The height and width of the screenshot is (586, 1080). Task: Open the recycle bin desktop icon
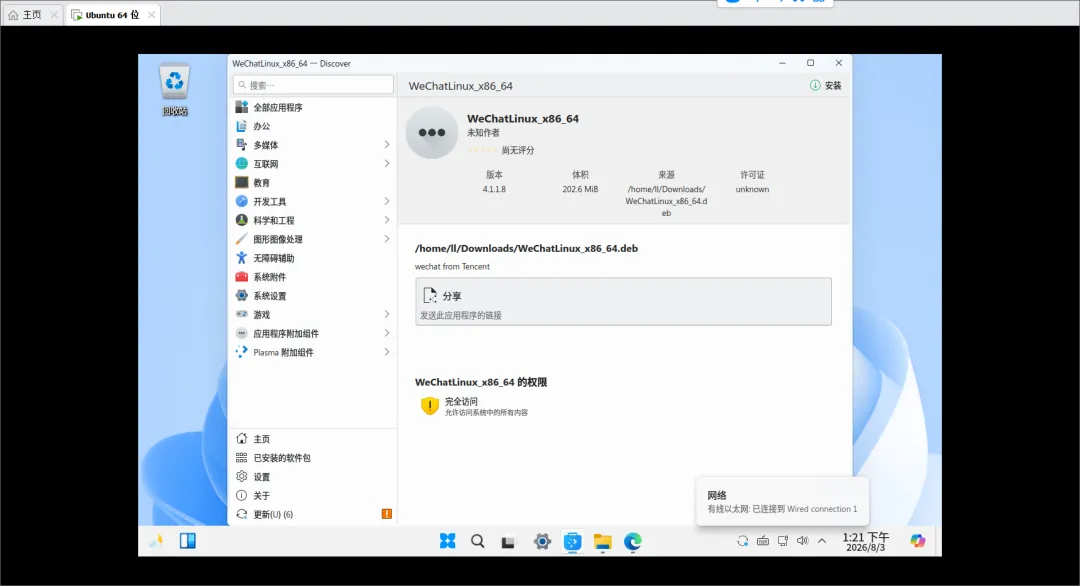(x=175, y=90)
